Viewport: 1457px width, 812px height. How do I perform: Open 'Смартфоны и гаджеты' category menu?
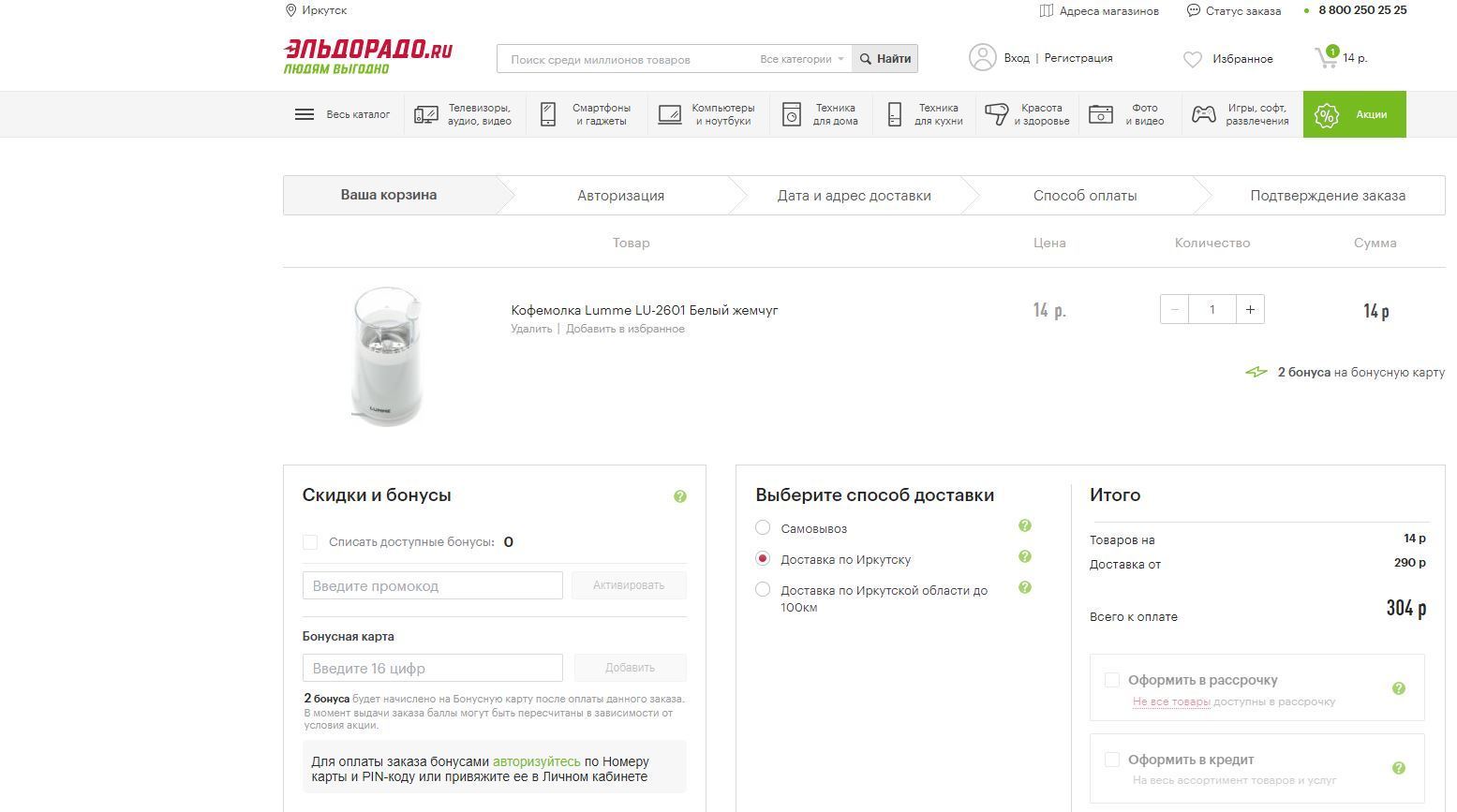pos(585,114)
